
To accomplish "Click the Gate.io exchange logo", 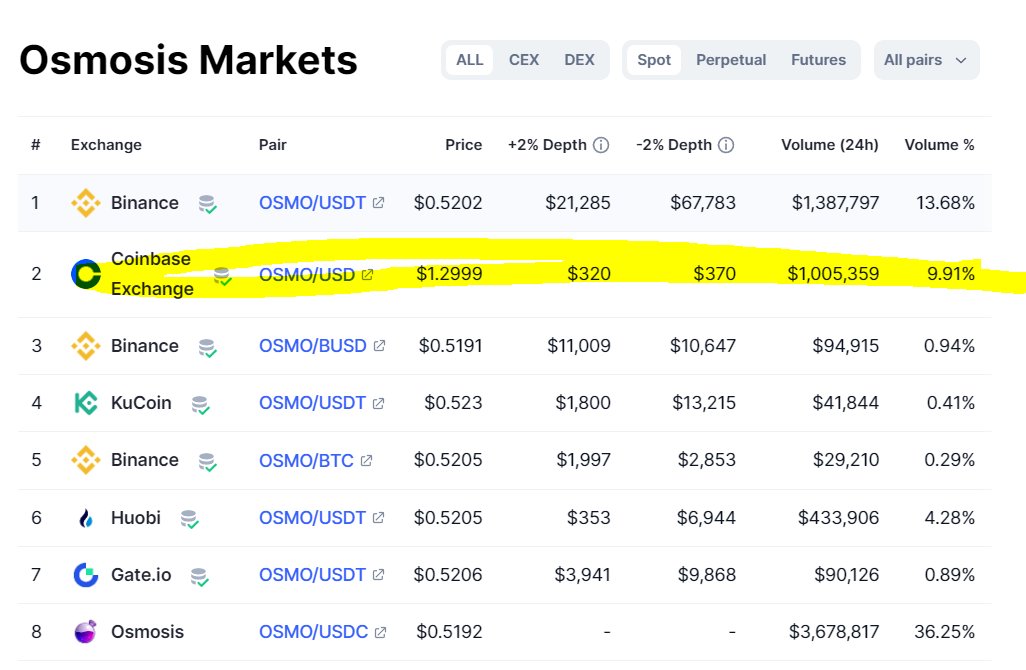I will (84, 575).
